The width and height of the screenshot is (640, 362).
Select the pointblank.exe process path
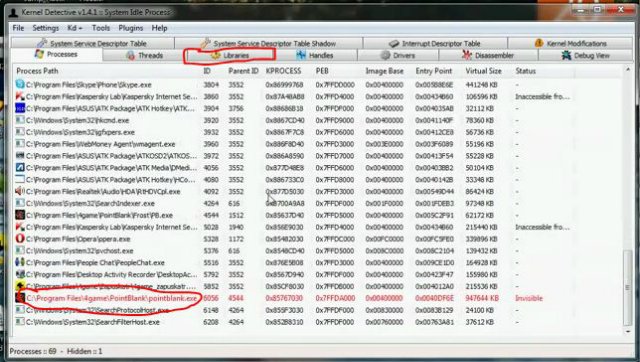point(111,298)
